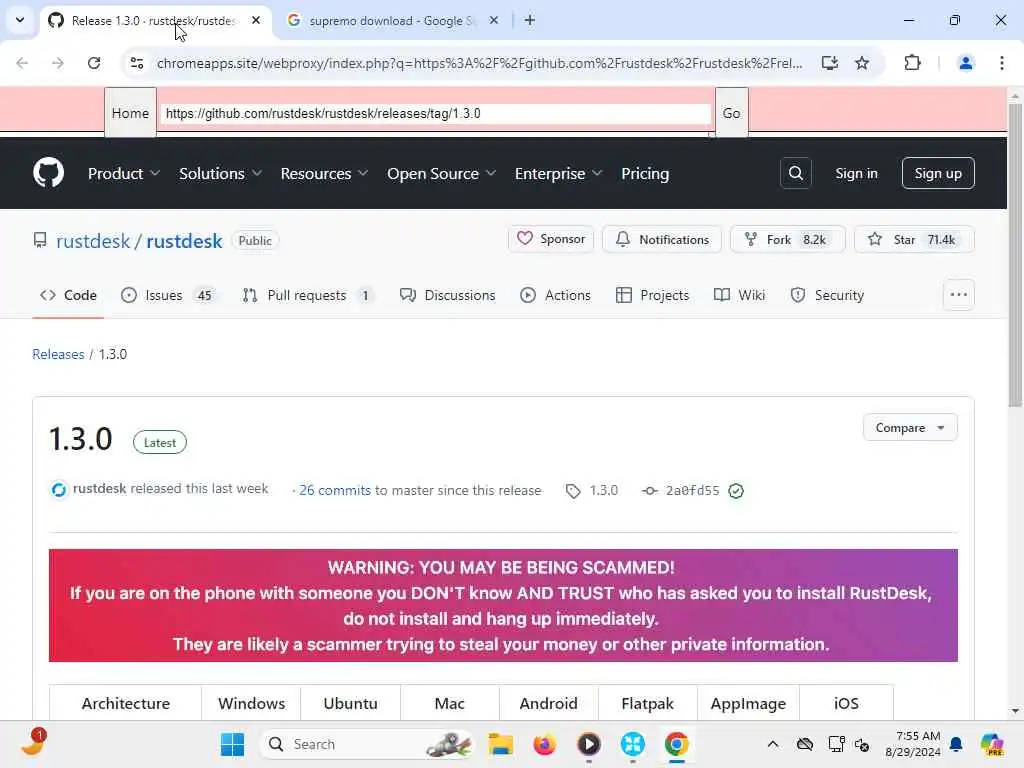Switch to the Code tab
The image size is (1024, 768).
[x=69, y=295]
